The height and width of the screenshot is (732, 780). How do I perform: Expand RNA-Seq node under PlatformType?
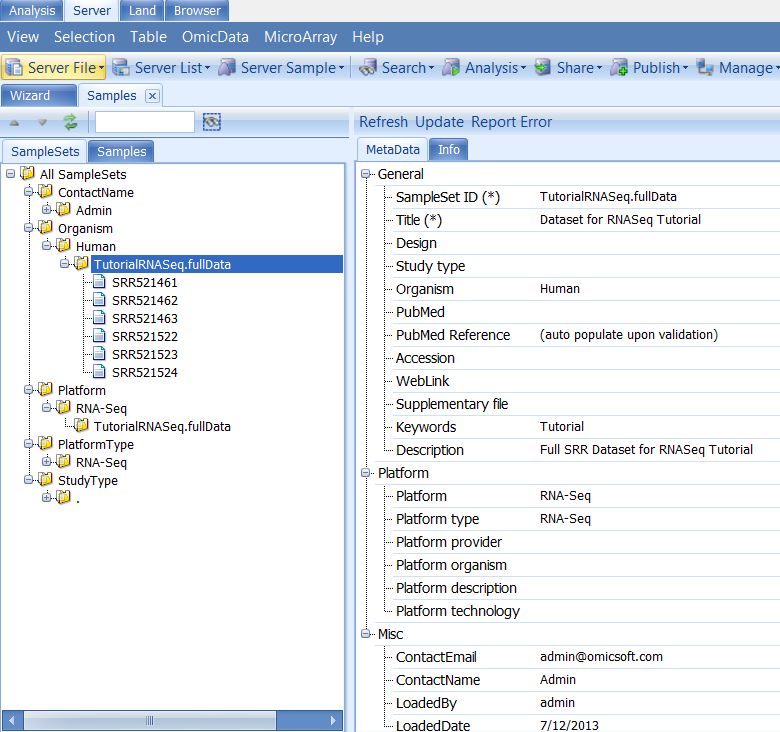pos(46,461)
